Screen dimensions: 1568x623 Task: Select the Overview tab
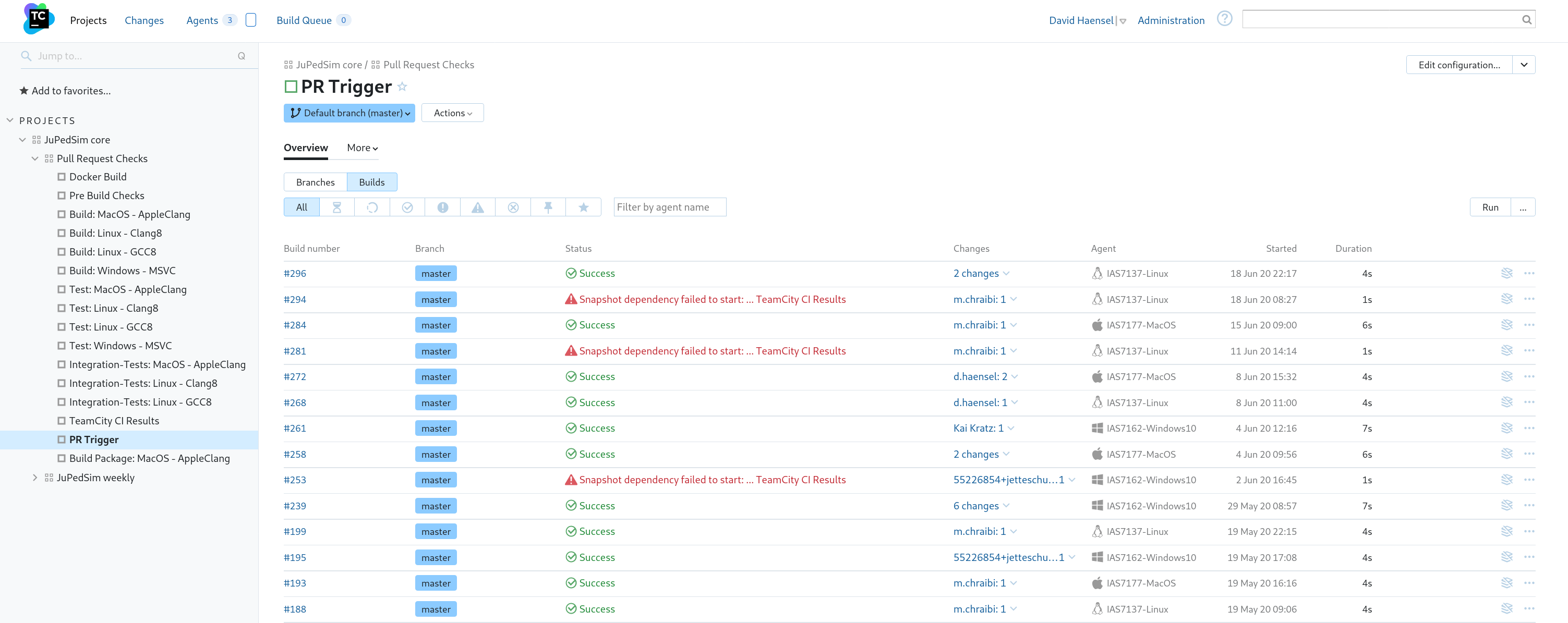306,148
